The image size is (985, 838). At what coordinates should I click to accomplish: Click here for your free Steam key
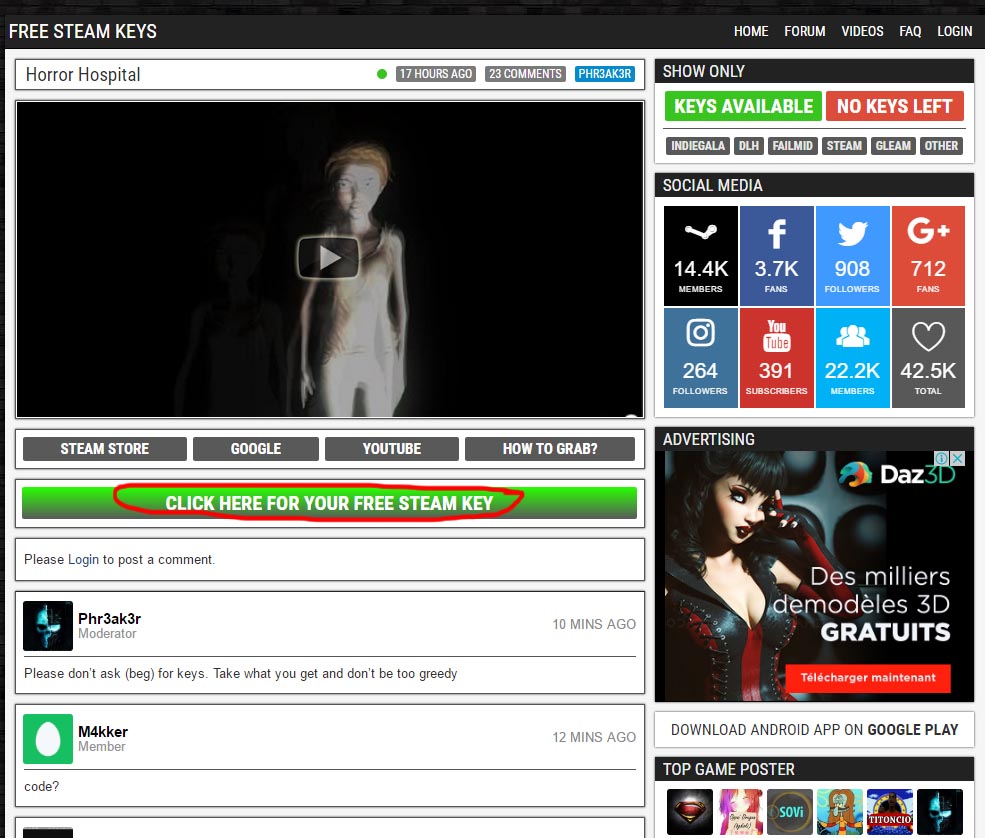point(329,503)
